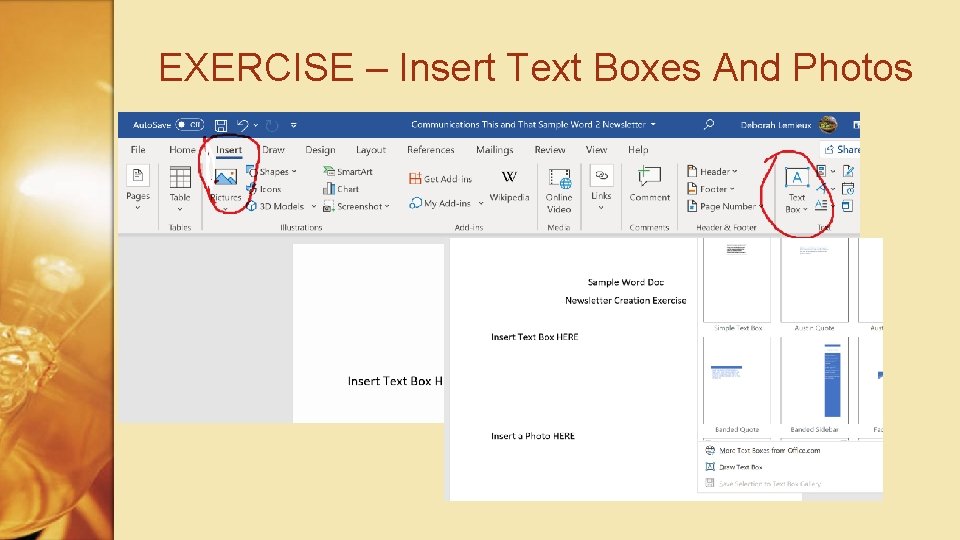Screen dimensions: 960x540
Task: Open the Links dropdown
Action: point(601,188)
